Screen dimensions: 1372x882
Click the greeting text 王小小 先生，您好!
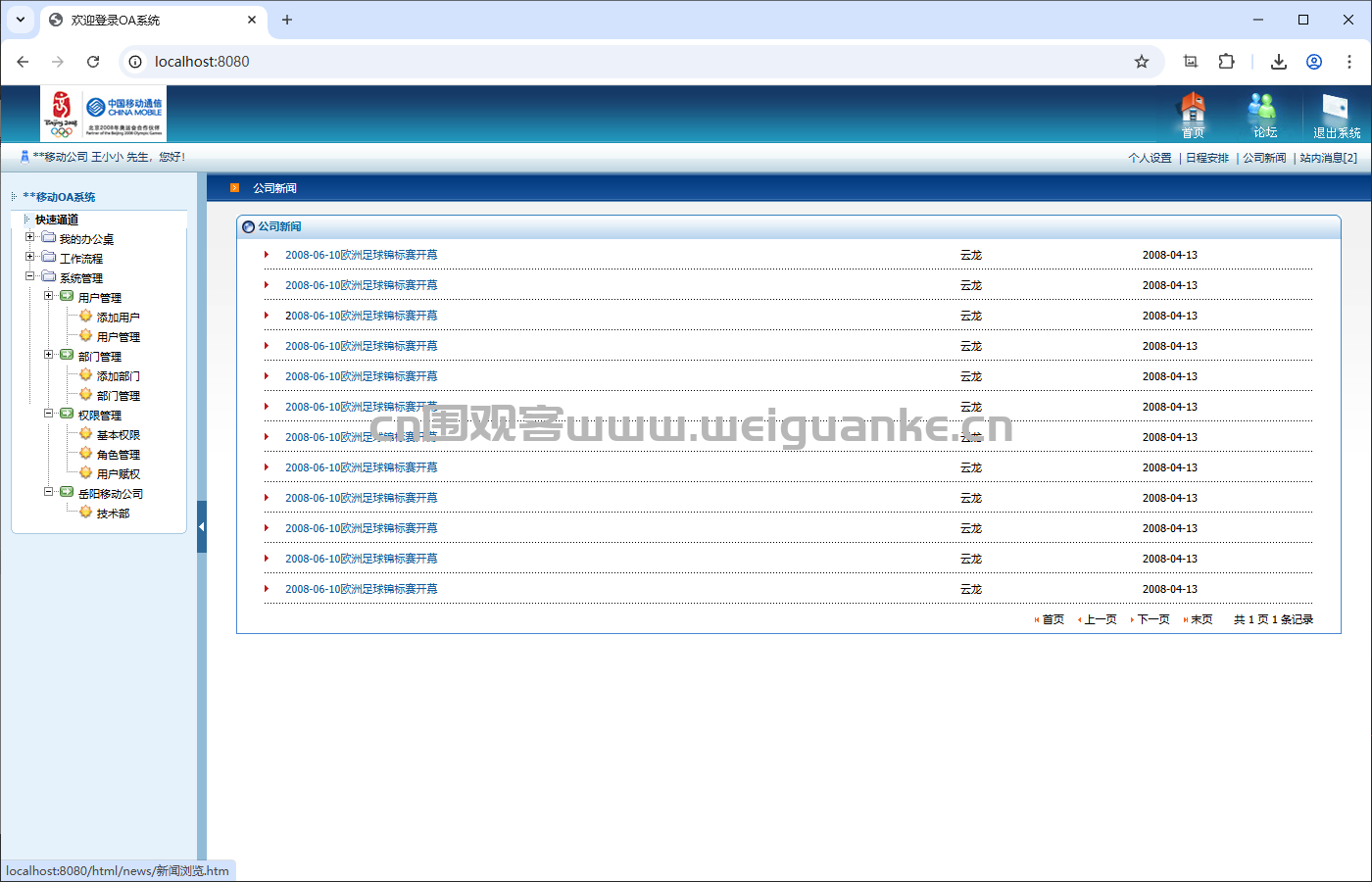(x=138, y=157)
